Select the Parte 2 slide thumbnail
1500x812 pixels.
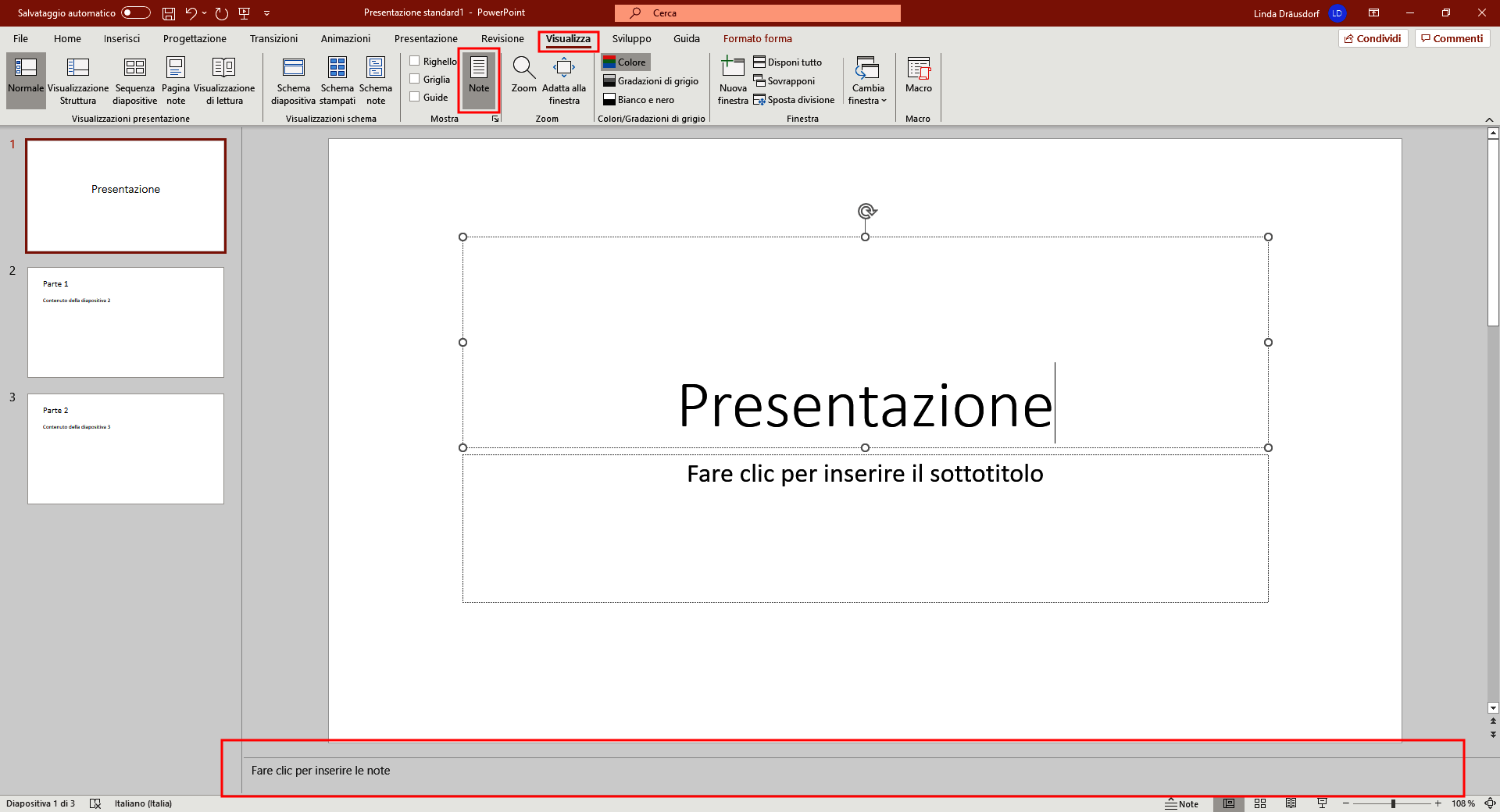tap(125, 449)
